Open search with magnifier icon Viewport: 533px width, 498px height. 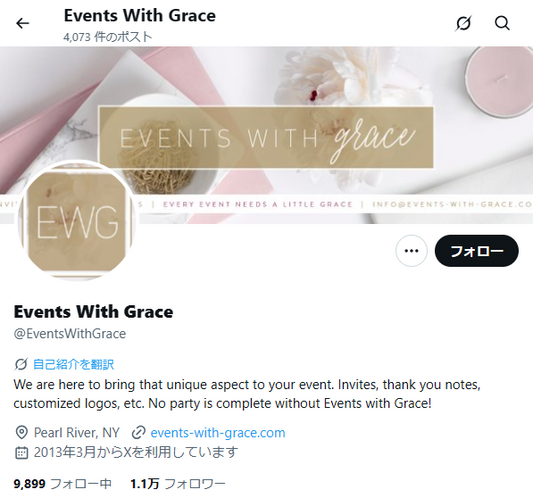point(502,23)
